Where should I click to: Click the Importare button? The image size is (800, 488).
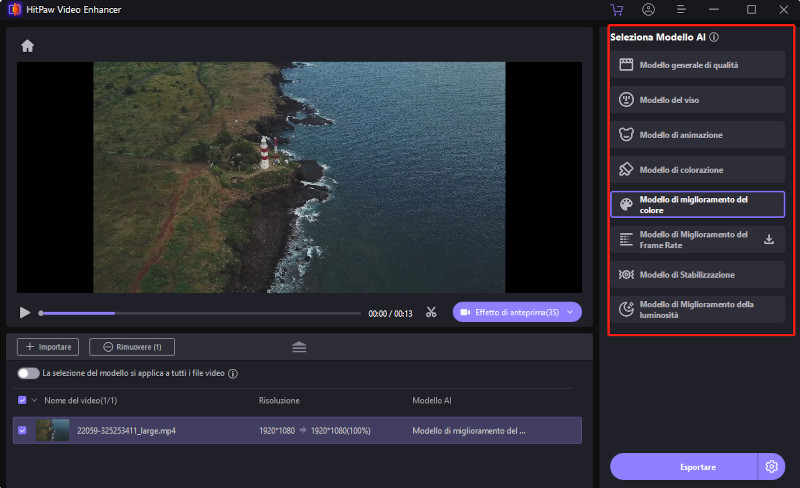click(x=48, y=347)
